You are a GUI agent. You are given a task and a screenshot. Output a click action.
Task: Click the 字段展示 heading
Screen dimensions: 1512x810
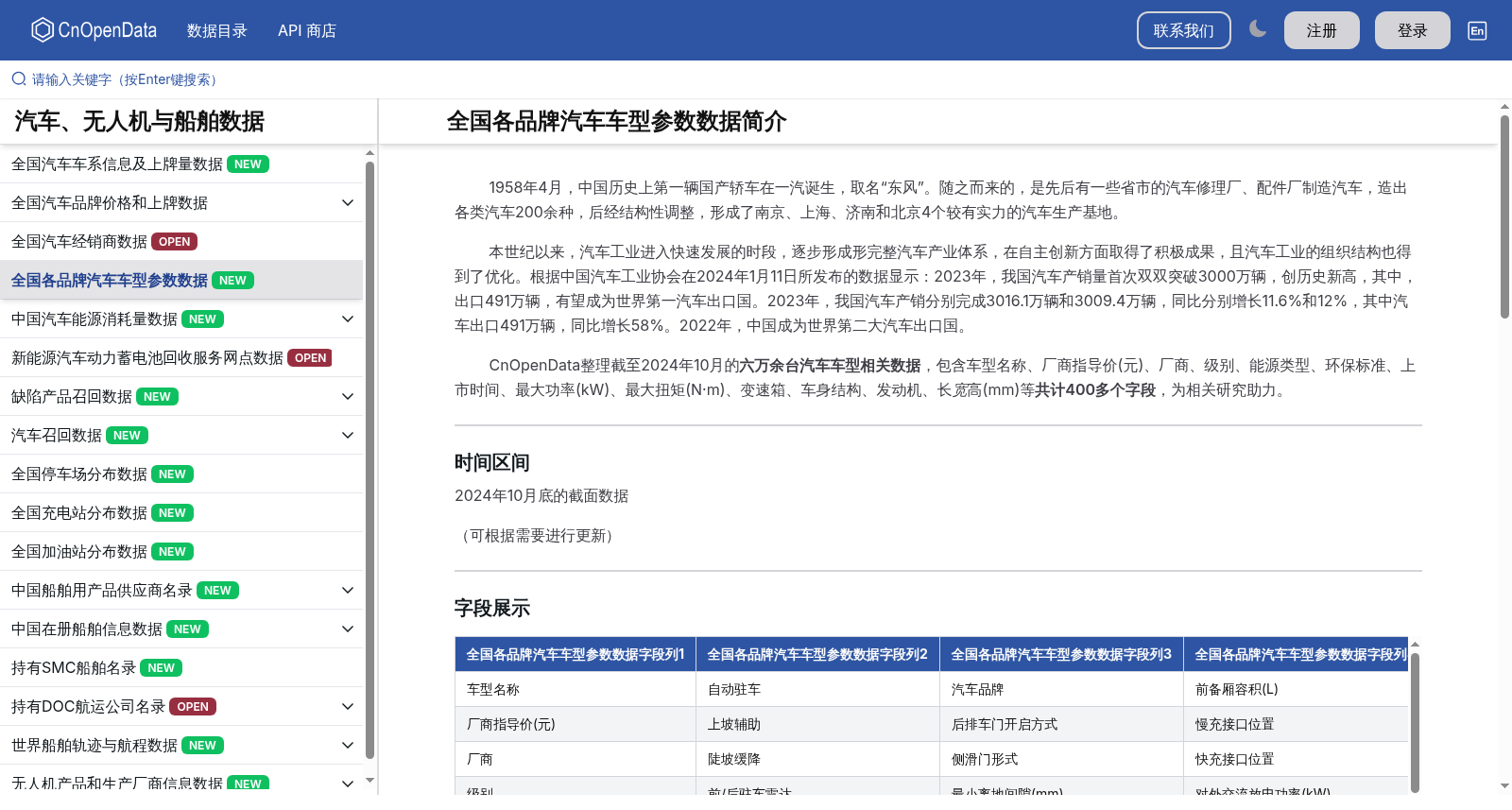tap(491, 608)
